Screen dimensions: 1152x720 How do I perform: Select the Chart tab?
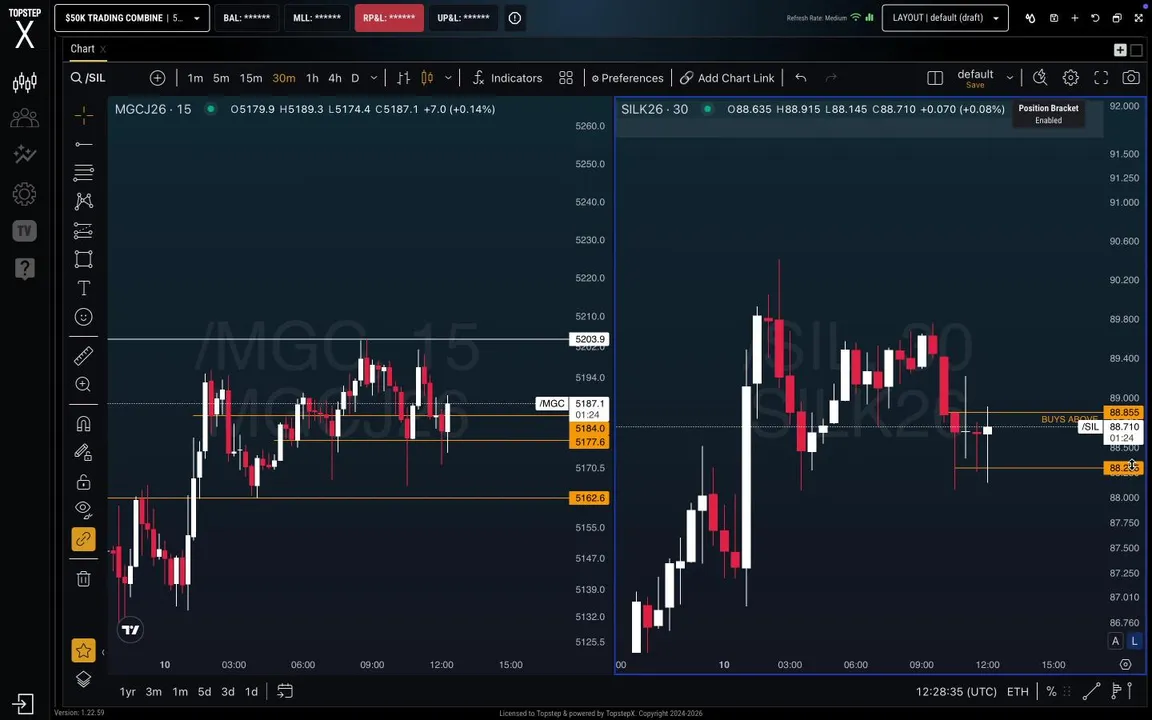[x=82, y=48]
